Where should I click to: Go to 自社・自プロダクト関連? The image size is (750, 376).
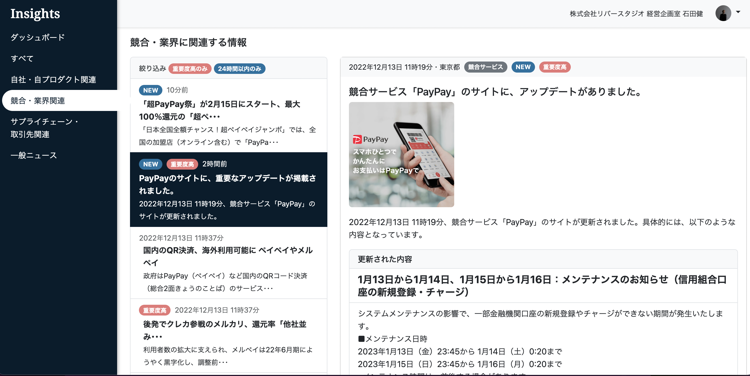coord(53,79)
